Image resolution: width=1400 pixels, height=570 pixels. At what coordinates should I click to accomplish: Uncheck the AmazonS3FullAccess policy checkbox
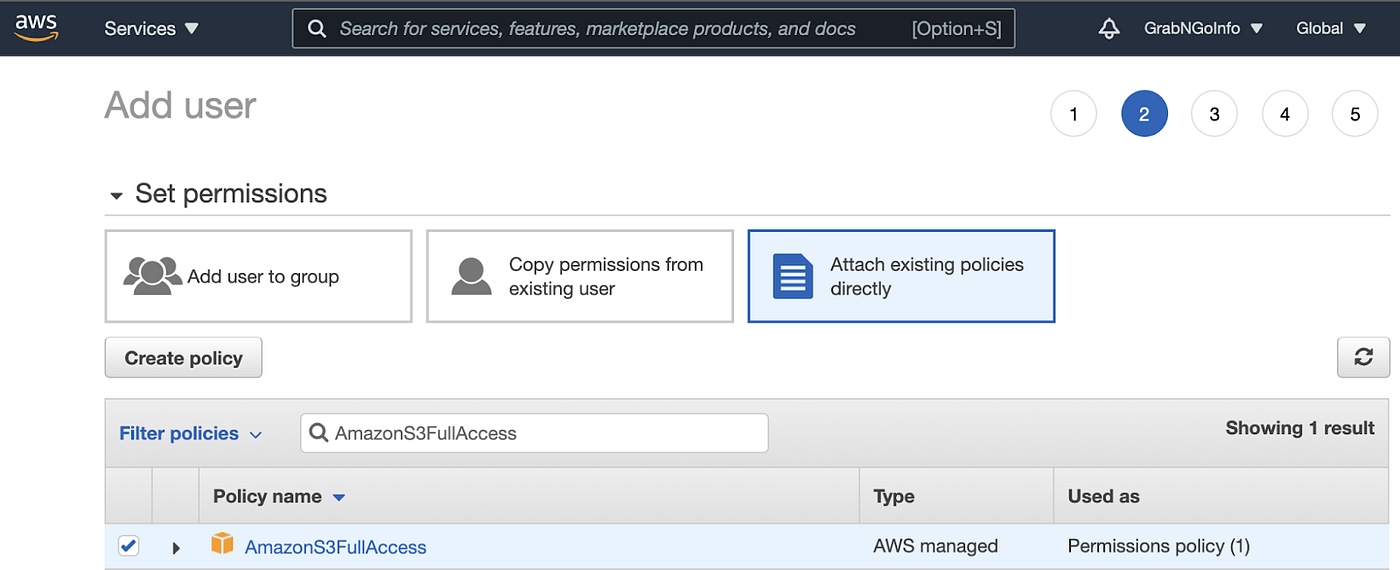[x=128, y=546]
